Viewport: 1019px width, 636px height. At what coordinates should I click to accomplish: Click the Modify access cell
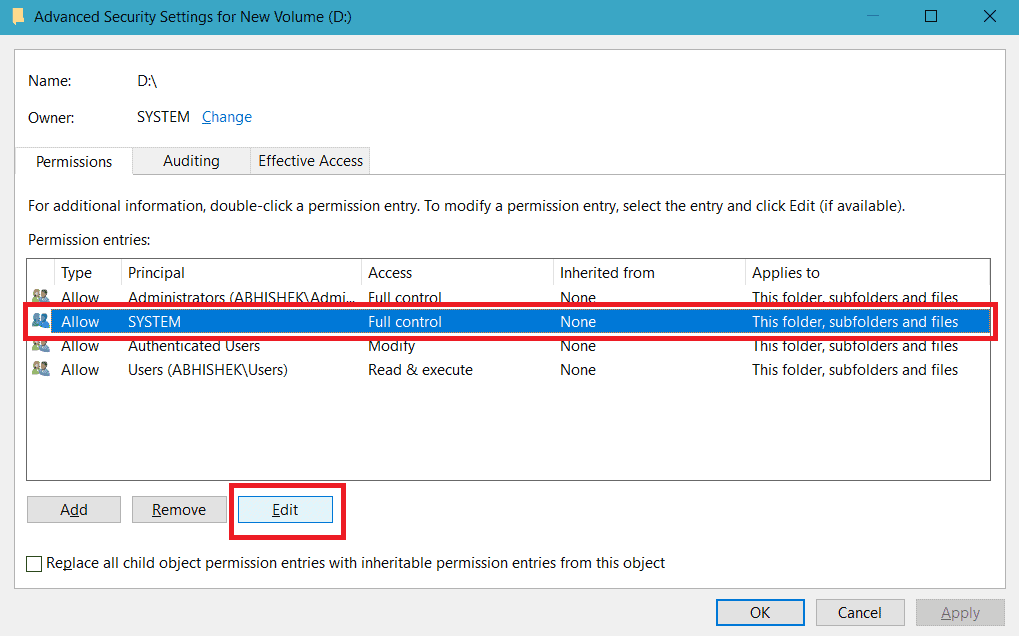point(391,346)
